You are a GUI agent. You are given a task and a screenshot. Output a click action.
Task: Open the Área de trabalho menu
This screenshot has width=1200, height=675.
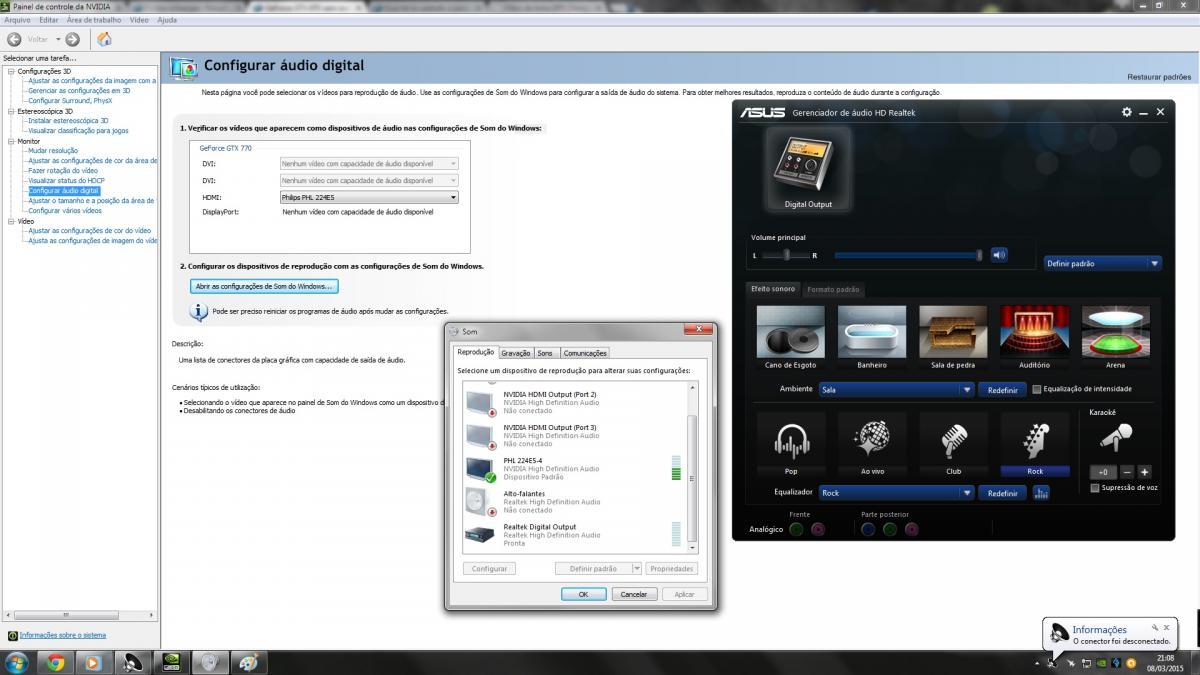[x=94, y=20]
